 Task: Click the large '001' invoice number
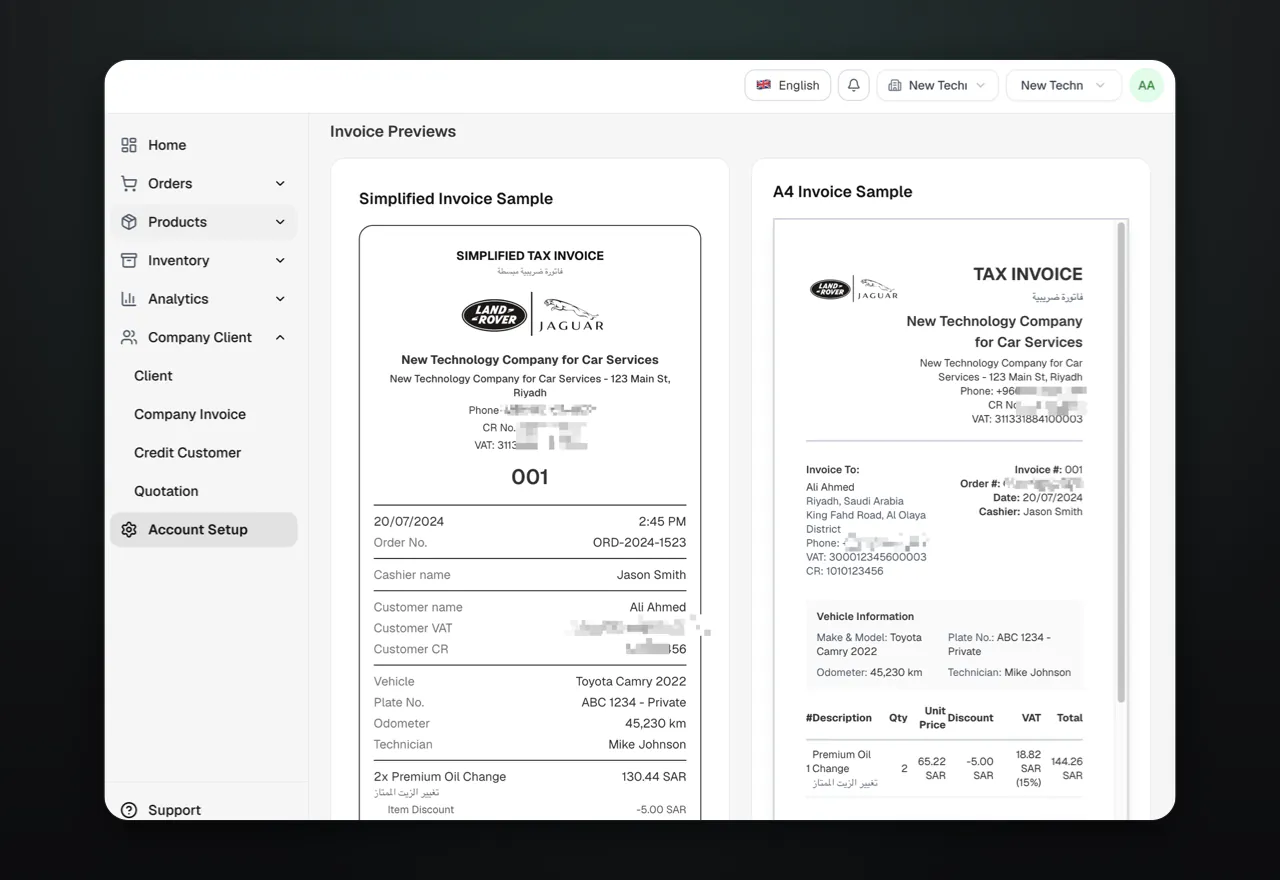(530, 477)
